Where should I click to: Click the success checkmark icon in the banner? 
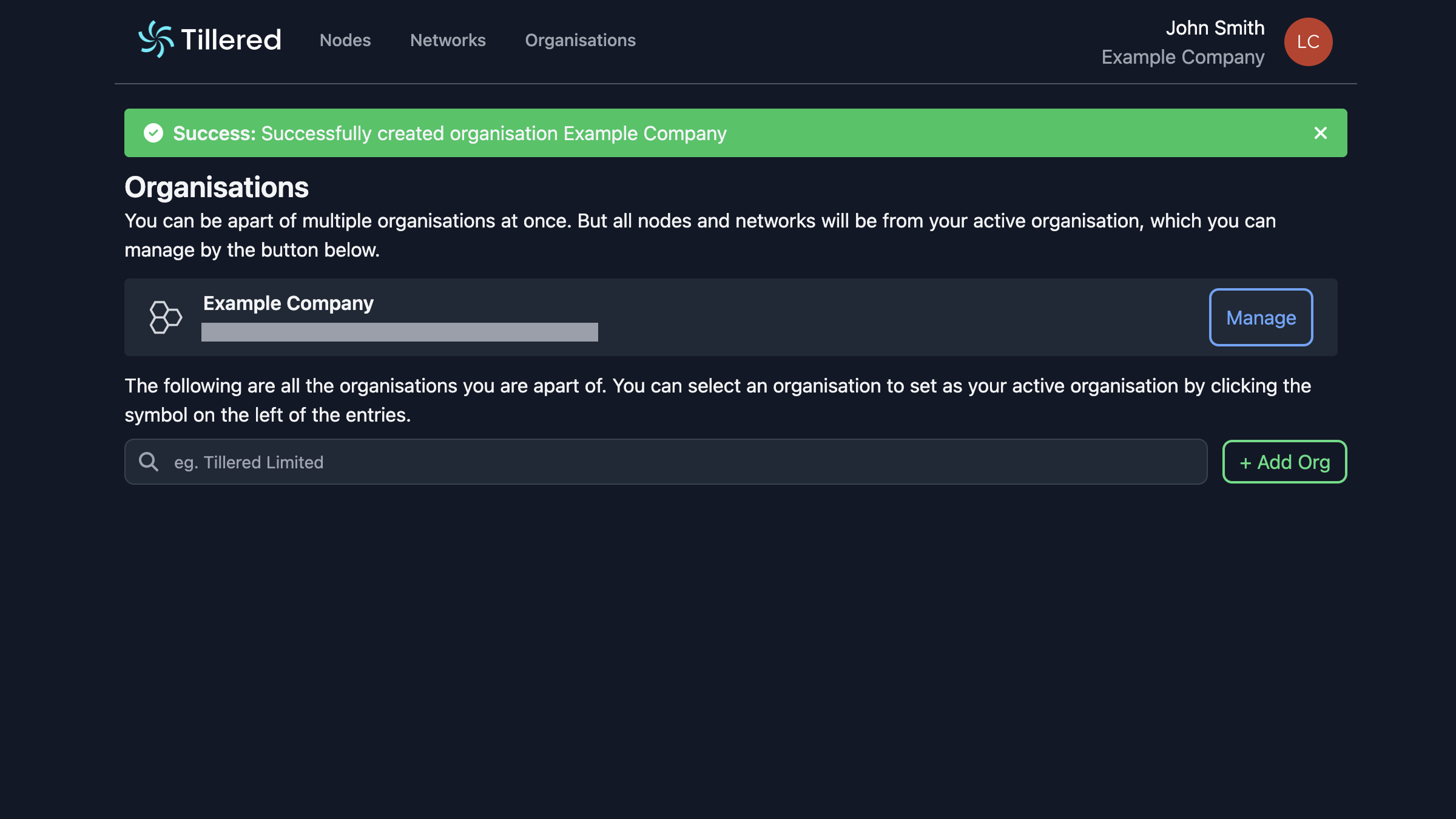153,133
